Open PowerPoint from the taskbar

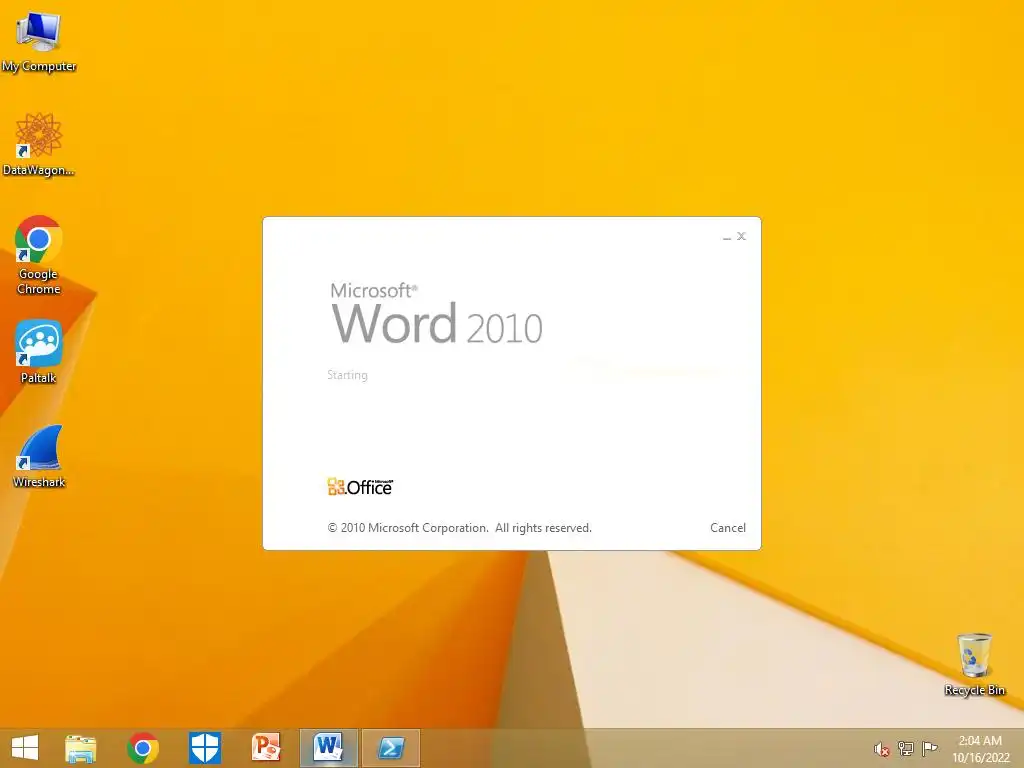[266, 748]
